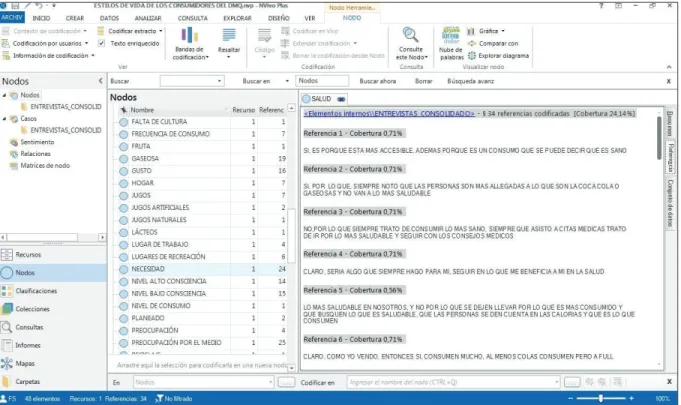This screenshot has width=681, height=405.
Task: Click zoom in plus button
Action: [x=631, y=398]
